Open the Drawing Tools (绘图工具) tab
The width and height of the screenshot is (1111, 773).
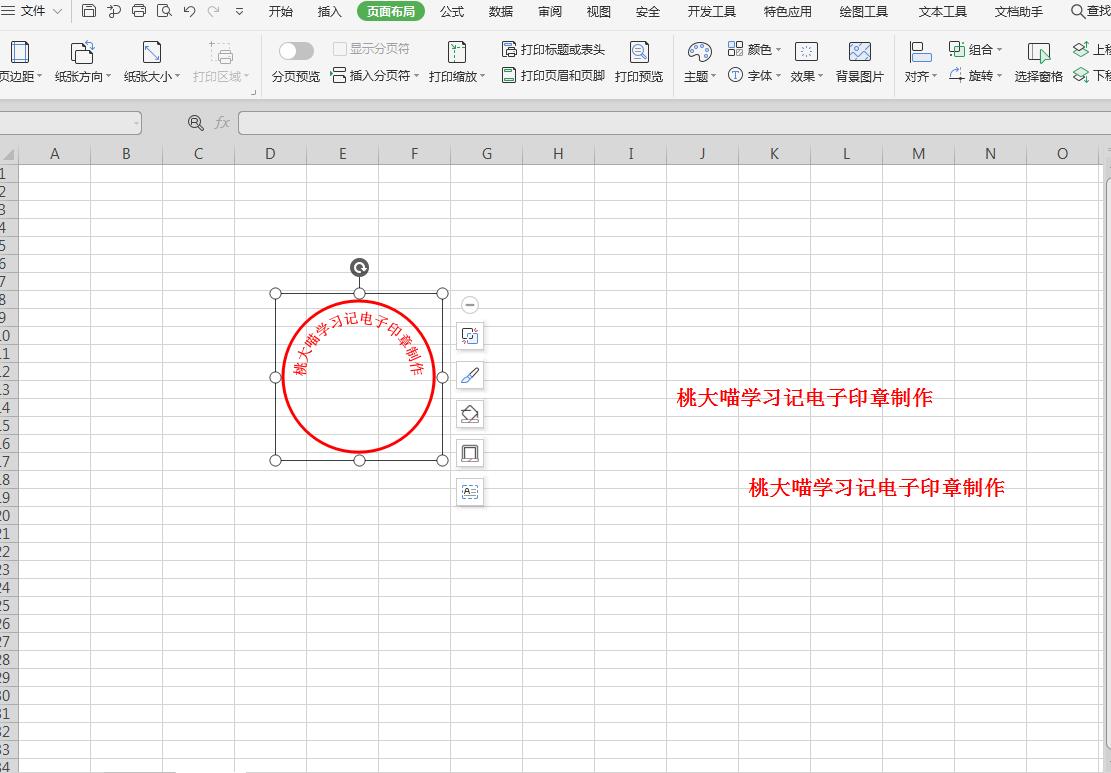point(863,11)
